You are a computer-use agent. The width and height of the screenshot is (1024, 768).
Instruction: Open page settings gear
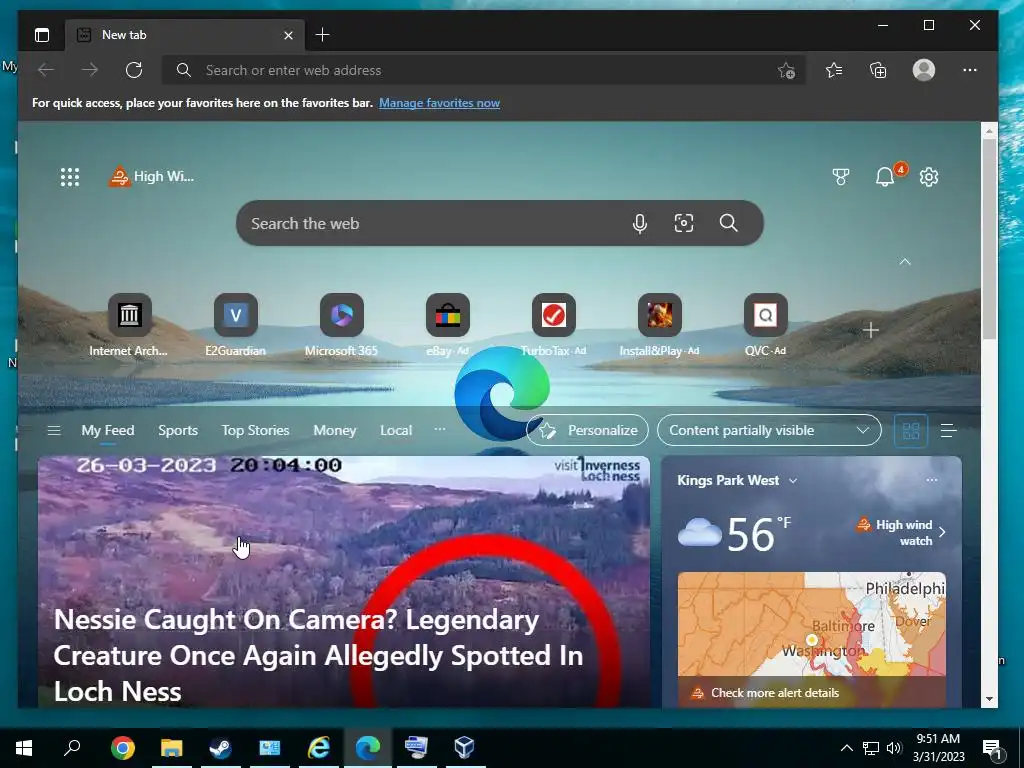929,176
